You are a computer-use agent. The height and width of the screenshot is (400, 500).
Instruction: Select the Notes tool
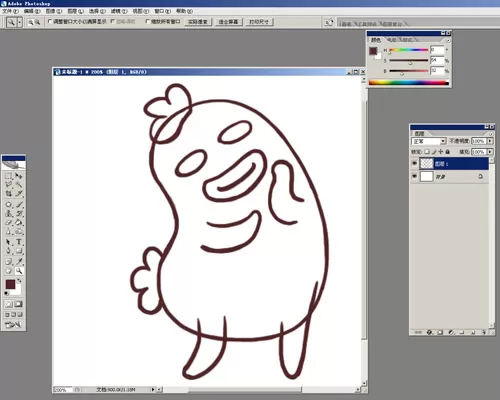[9, 262]
